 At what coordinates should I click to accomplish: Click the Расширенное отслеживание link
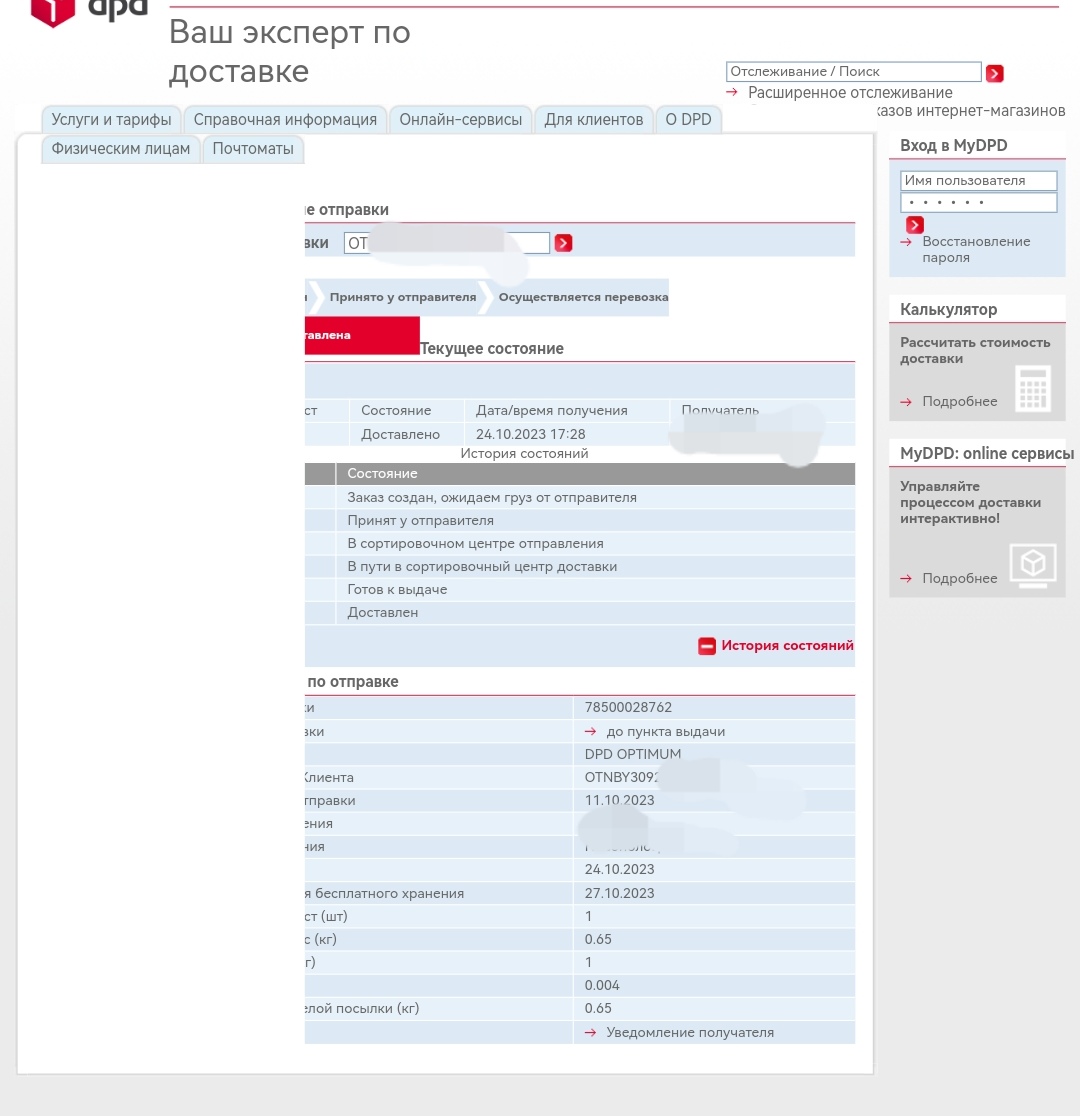[x=850, y=93]
